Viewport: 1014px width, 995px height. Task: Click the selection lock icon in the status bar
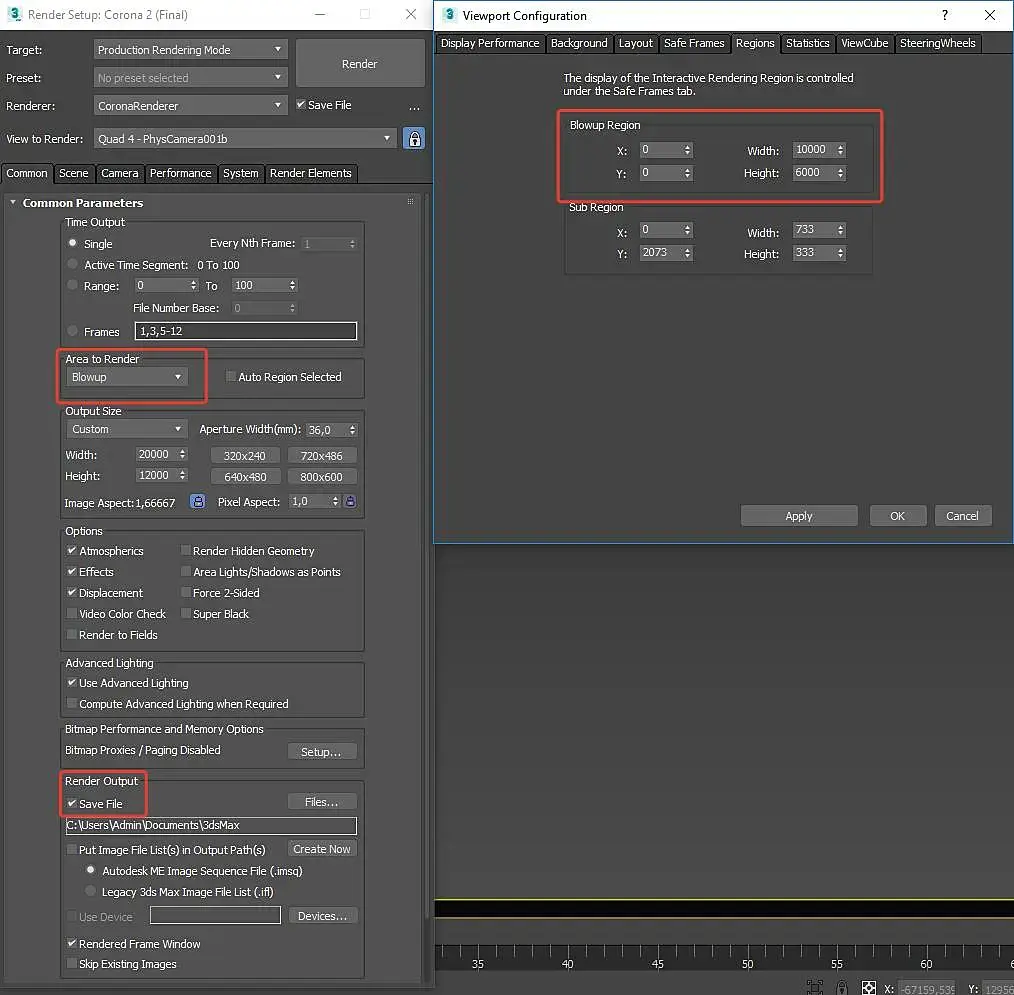coord(842,987)
